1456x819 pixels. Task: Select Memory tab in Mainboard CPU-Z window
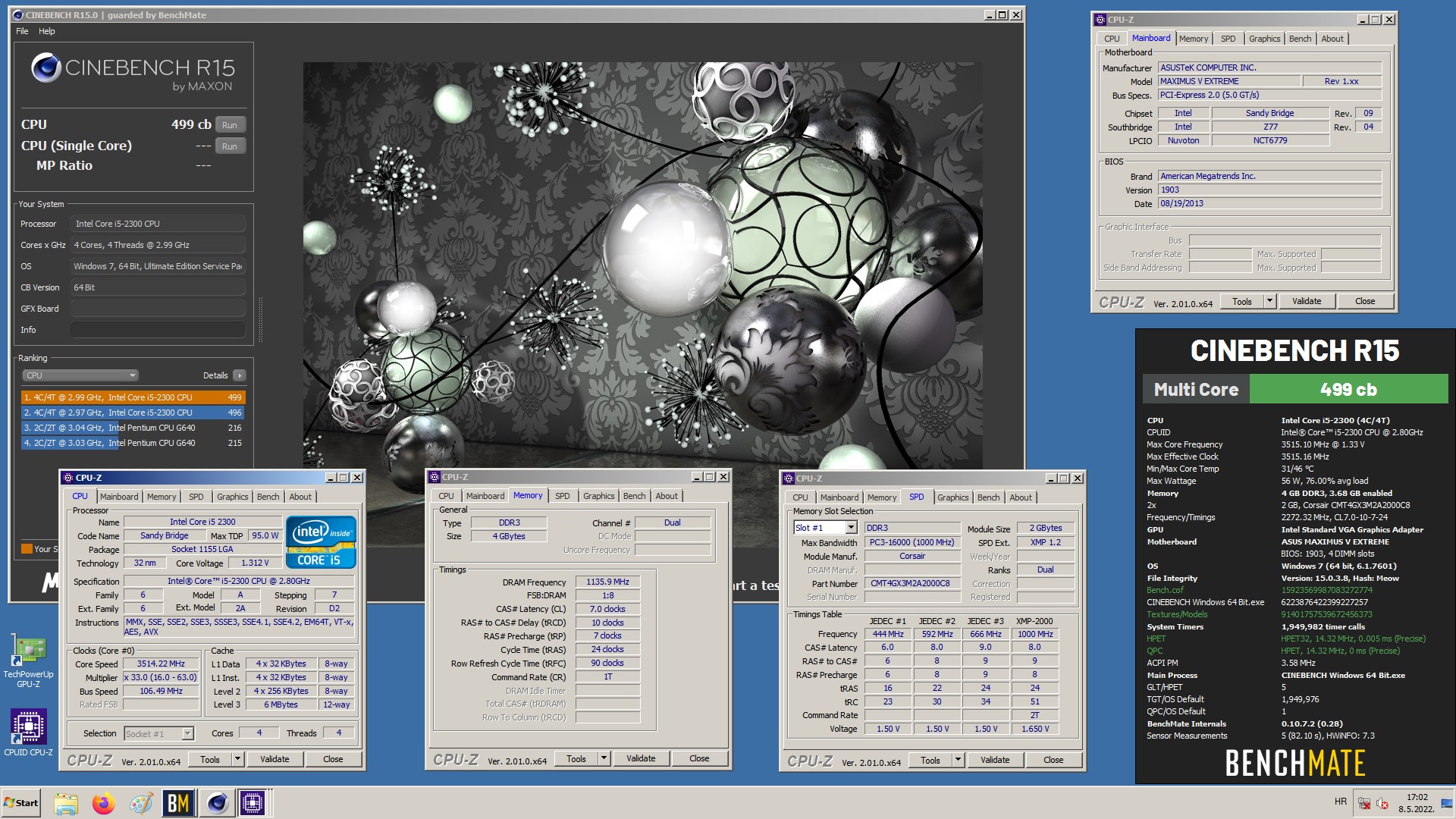click(1193, 39)
